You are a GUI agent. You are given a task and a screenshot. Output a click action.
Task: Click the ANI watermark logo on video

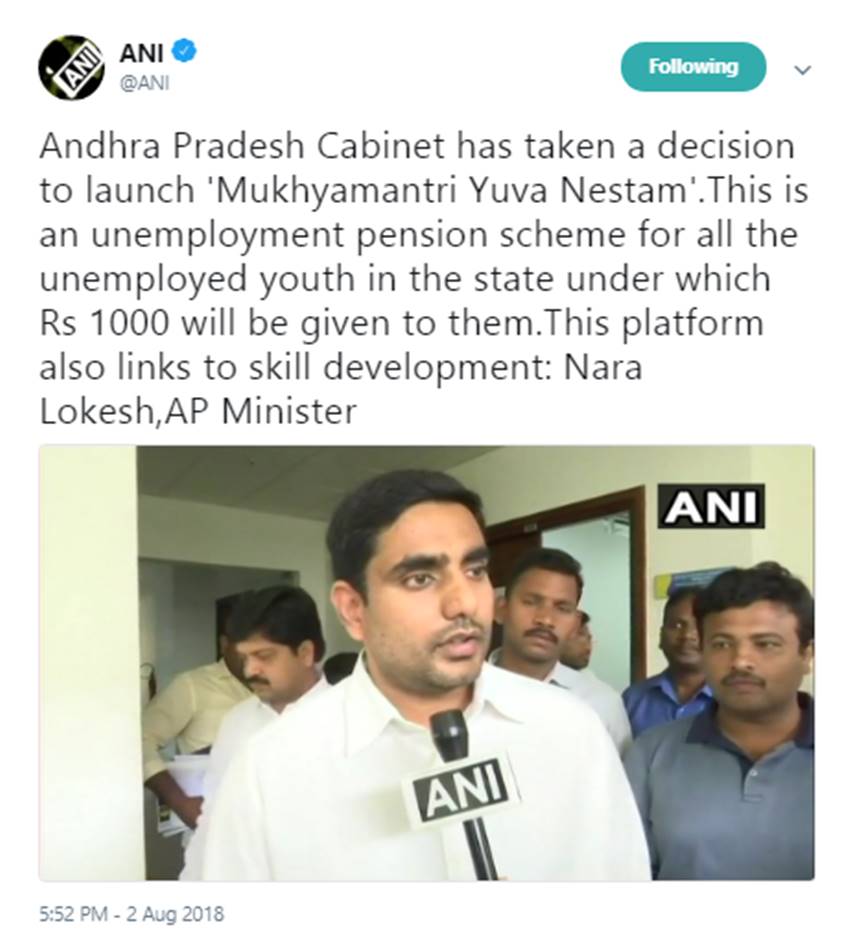[712, 507]
